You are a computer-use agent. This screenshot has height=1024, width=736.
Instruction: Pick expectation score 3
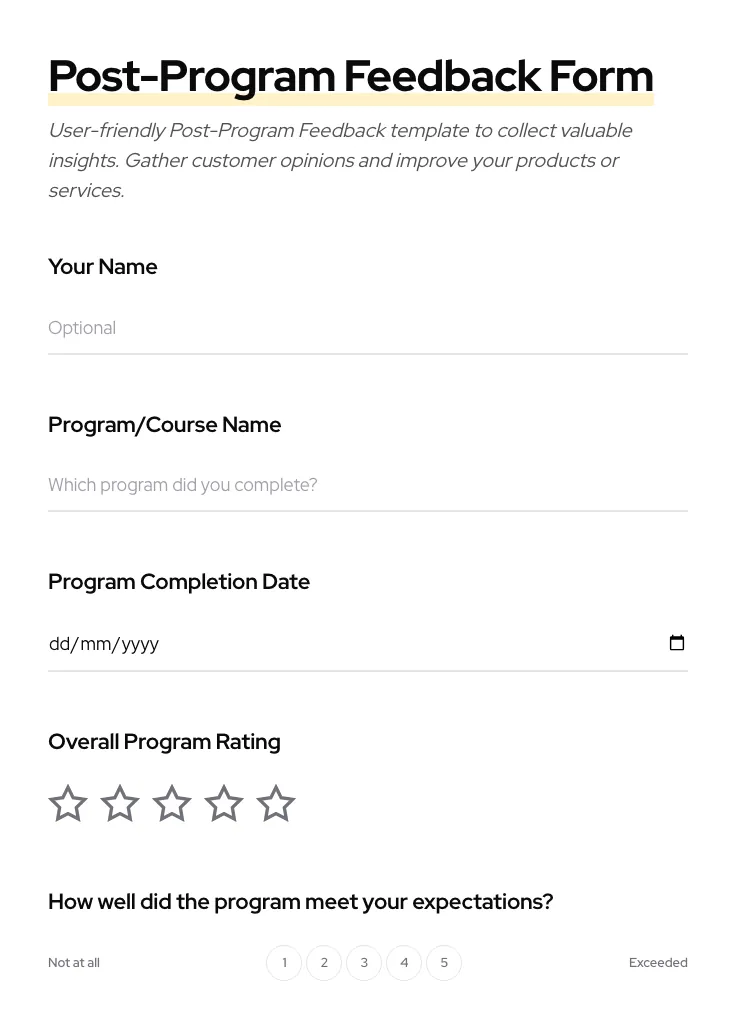point(364,962)
